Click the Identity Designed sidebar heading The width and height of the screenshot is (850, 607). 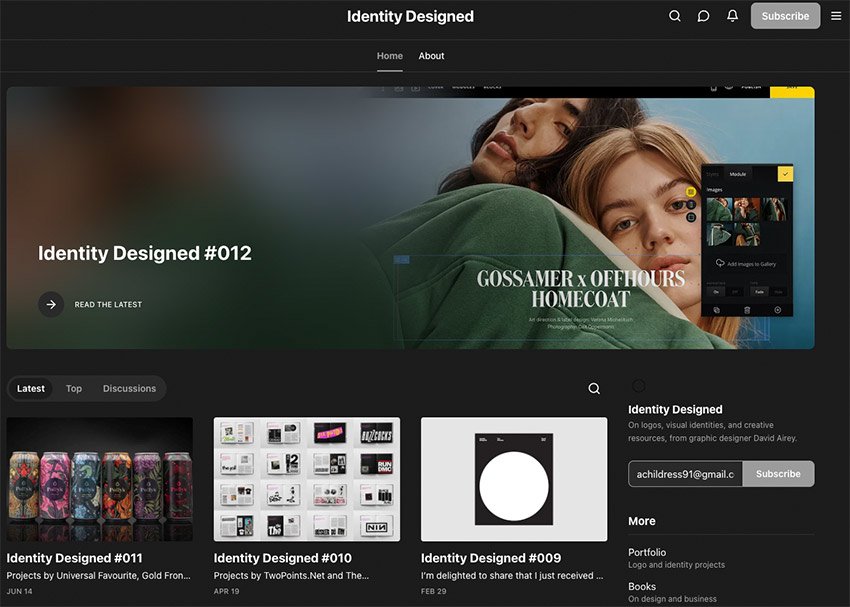click(675, 409)
